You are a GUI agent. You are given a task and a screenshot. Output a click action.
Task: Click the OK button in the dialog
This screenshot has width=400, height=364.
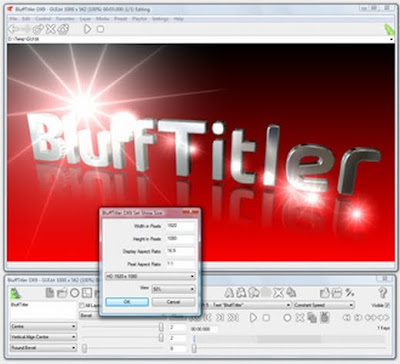point(127,302)
